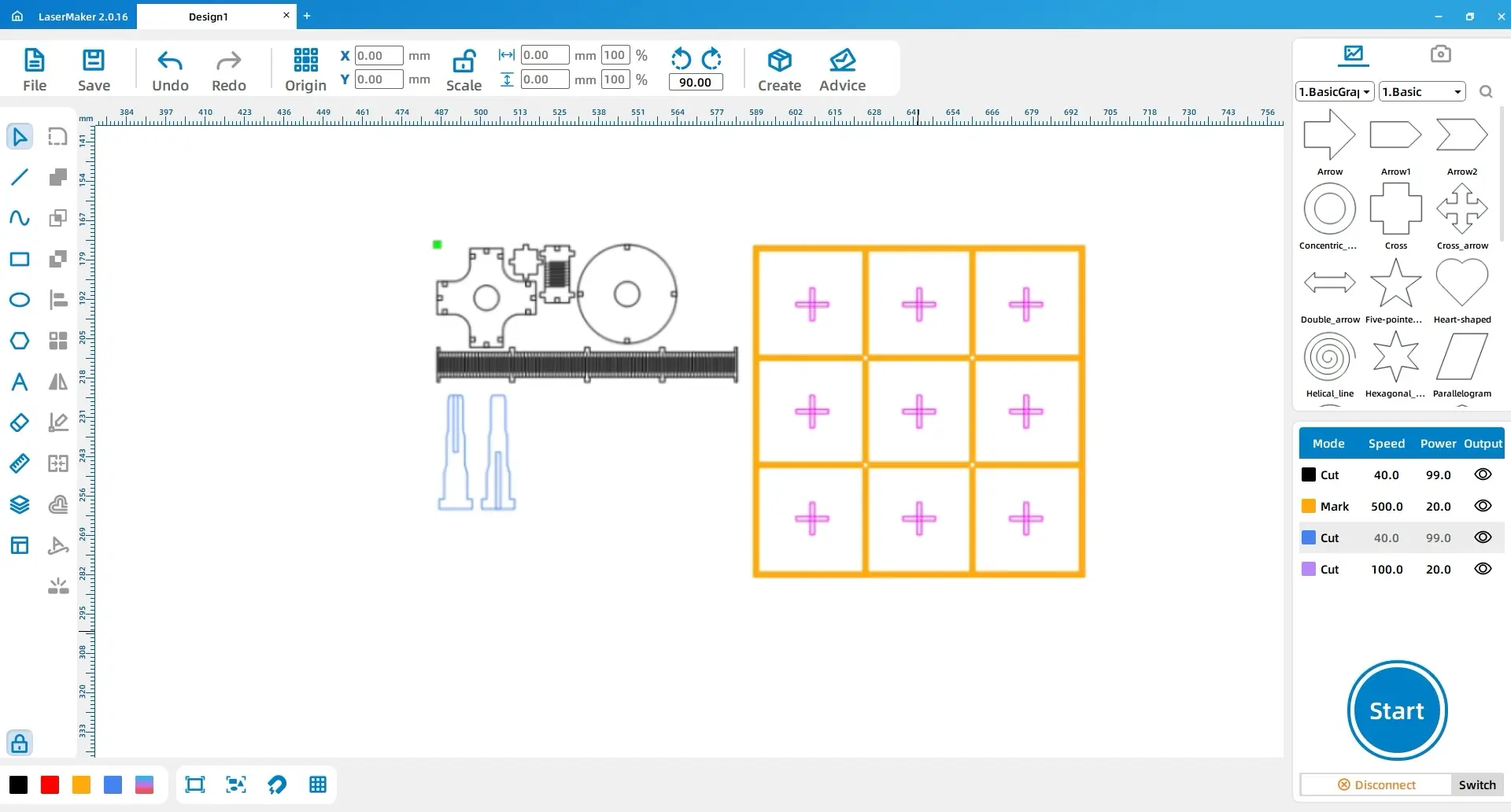Viewport: 1511px width, 812px height.
Task: Click the union shapes tool
Action: tap(57, 177)
